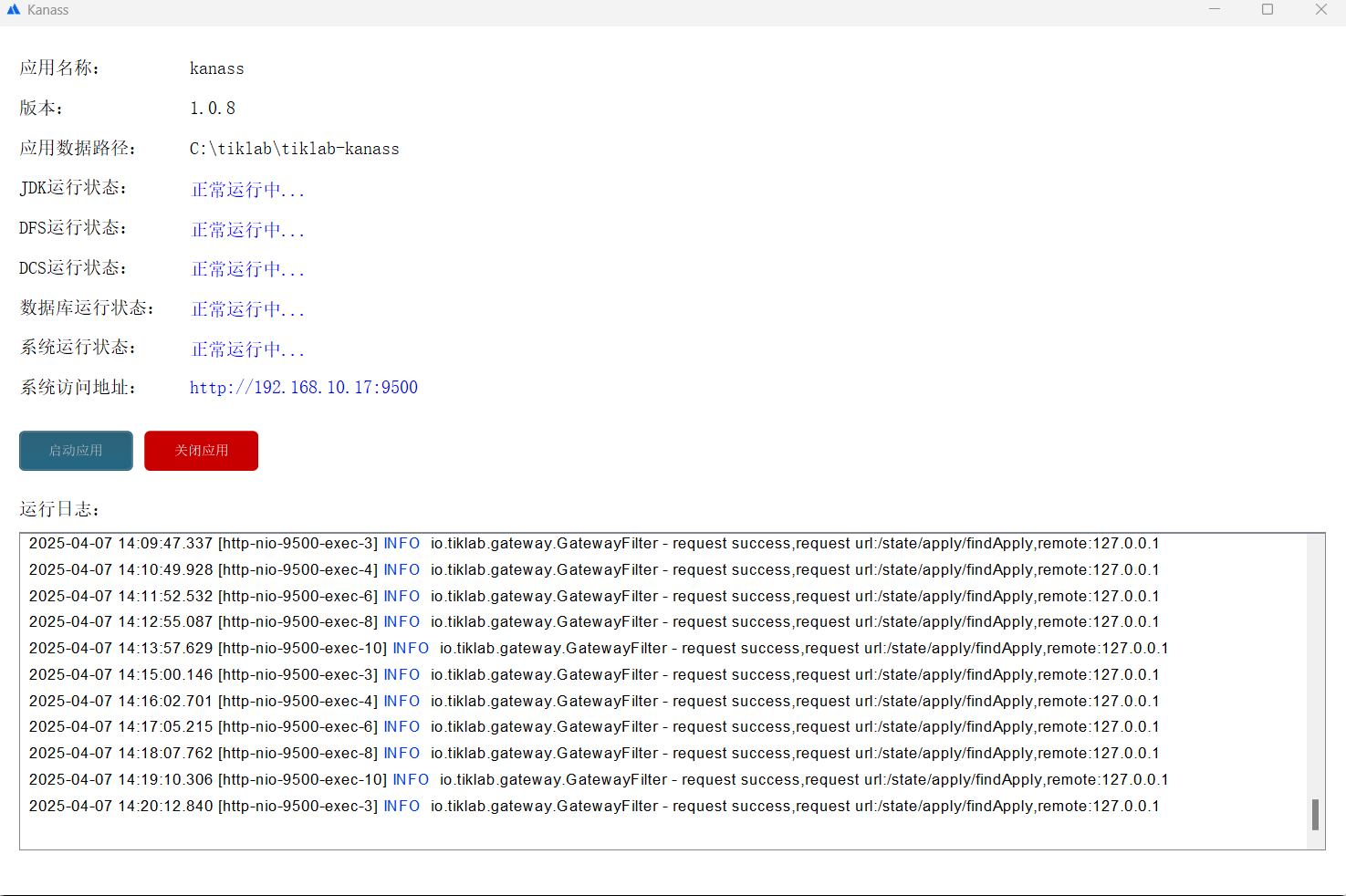Click the Kanass logo icon in title bar

pyautogui.click(x=13, y=10)
